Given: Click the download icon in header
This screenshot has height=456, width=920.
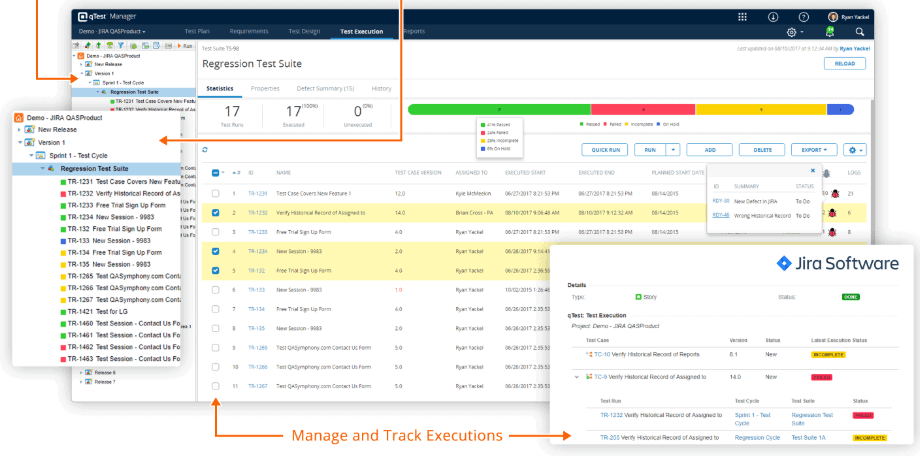Looking at the screenshot, I should click(773, 17).
